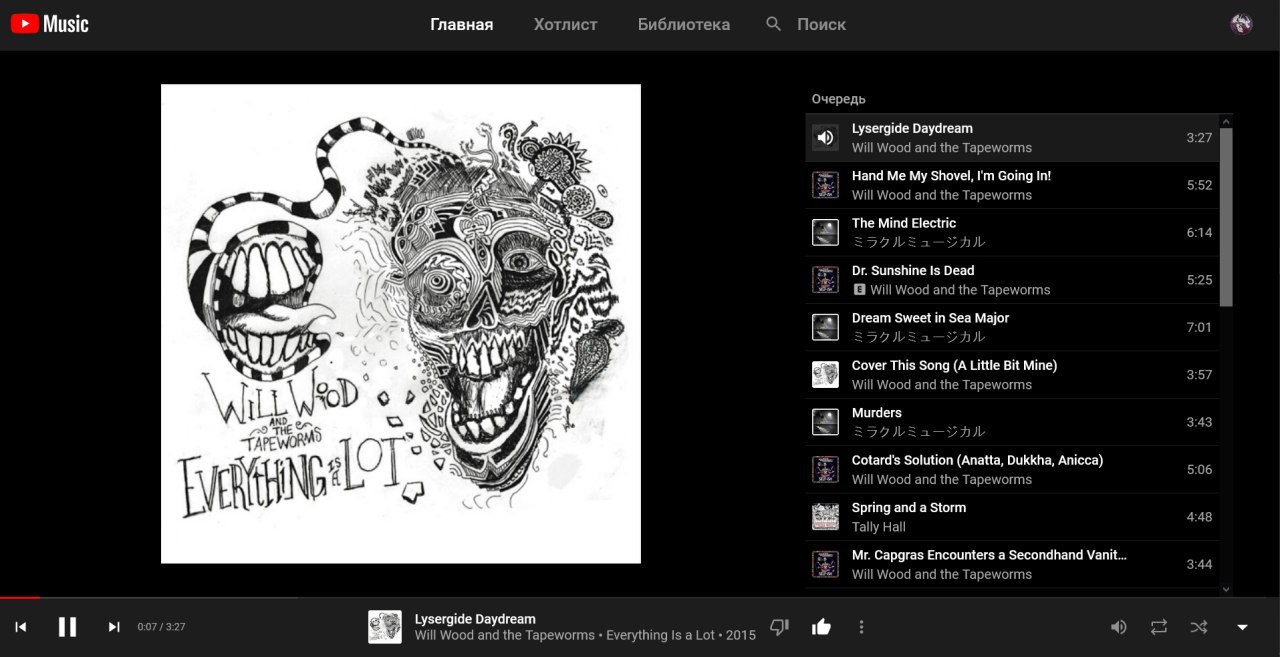Toggle repeat mode
This screenshot has height=657, width=1280.
tap(1159, 627)
